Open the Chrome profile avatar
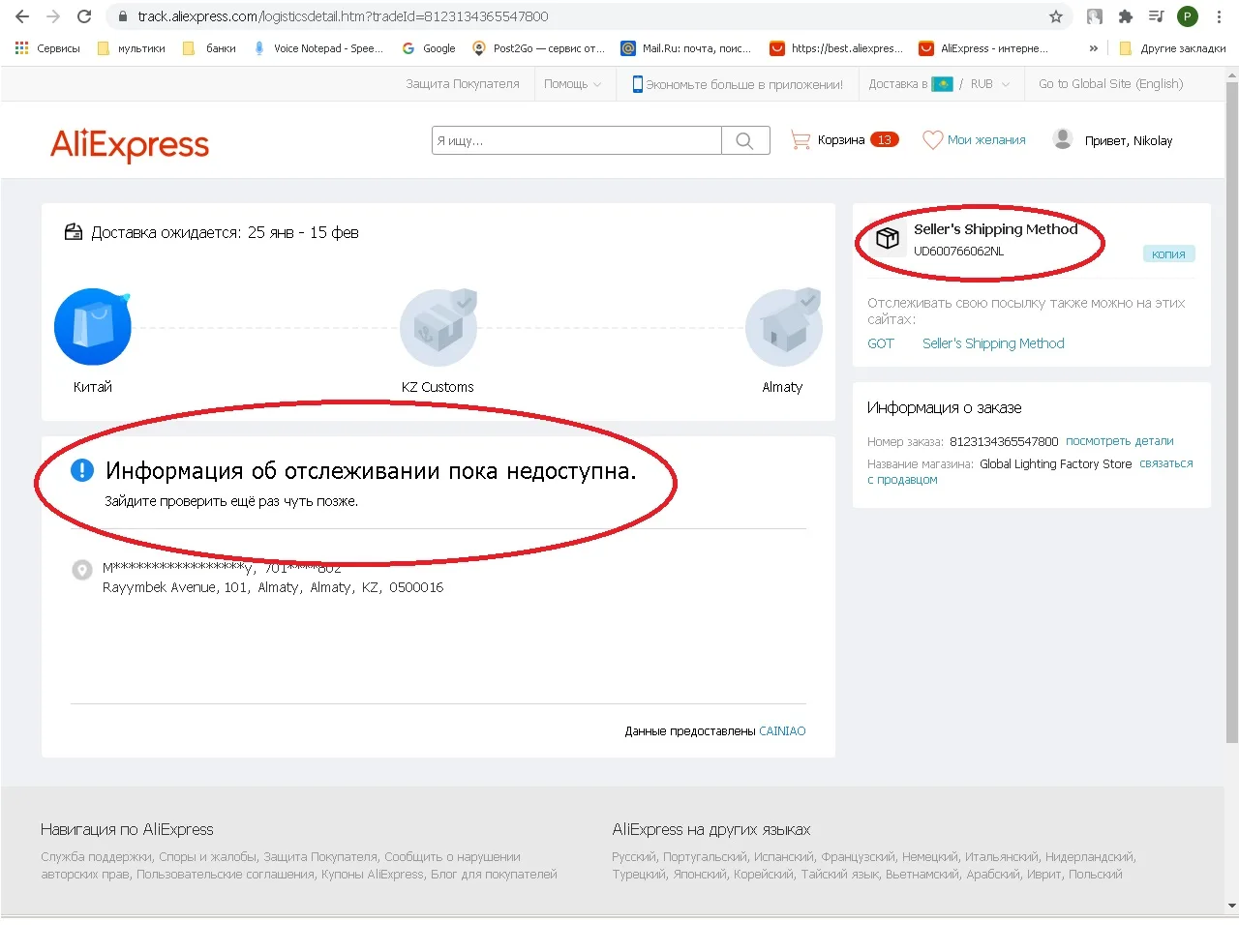Screen dimensions: 1239x952 [x=1188, y=16]
